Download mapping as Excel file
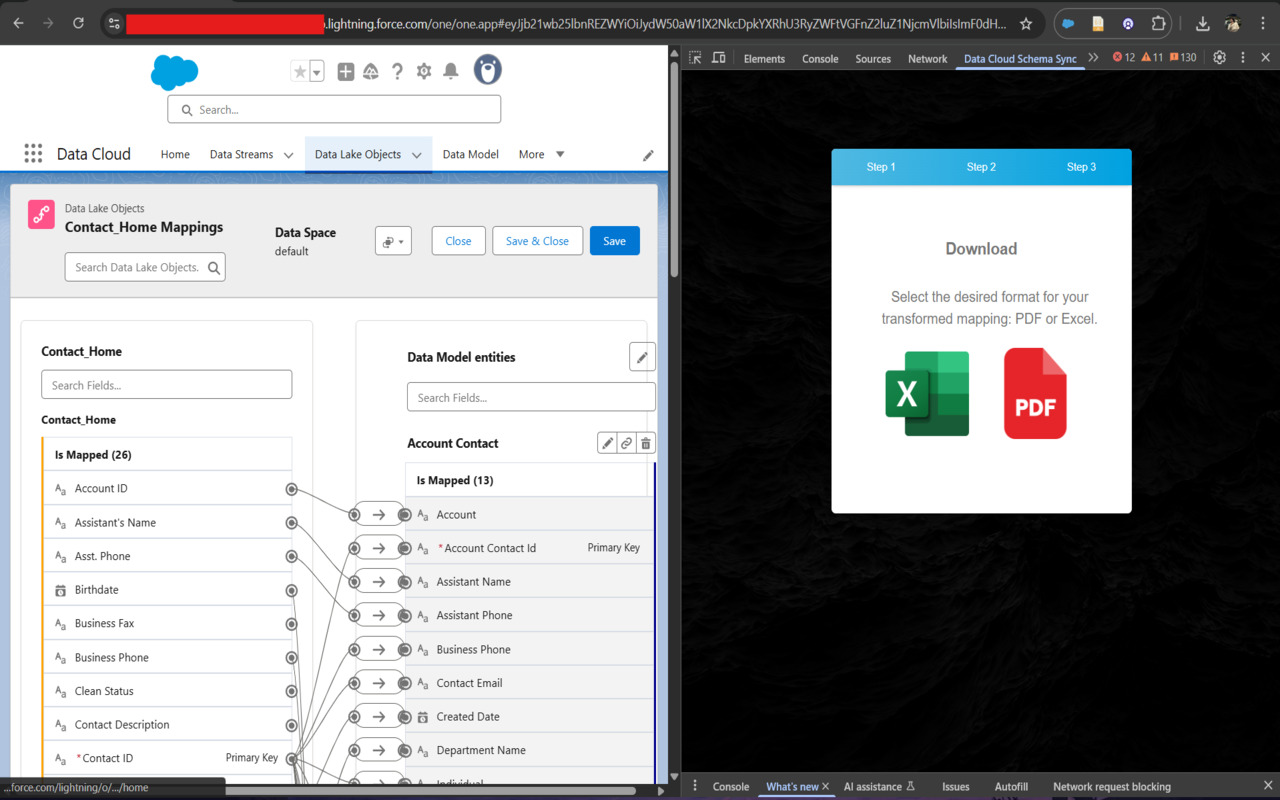Screen dimensions: 1280x800 927,393
